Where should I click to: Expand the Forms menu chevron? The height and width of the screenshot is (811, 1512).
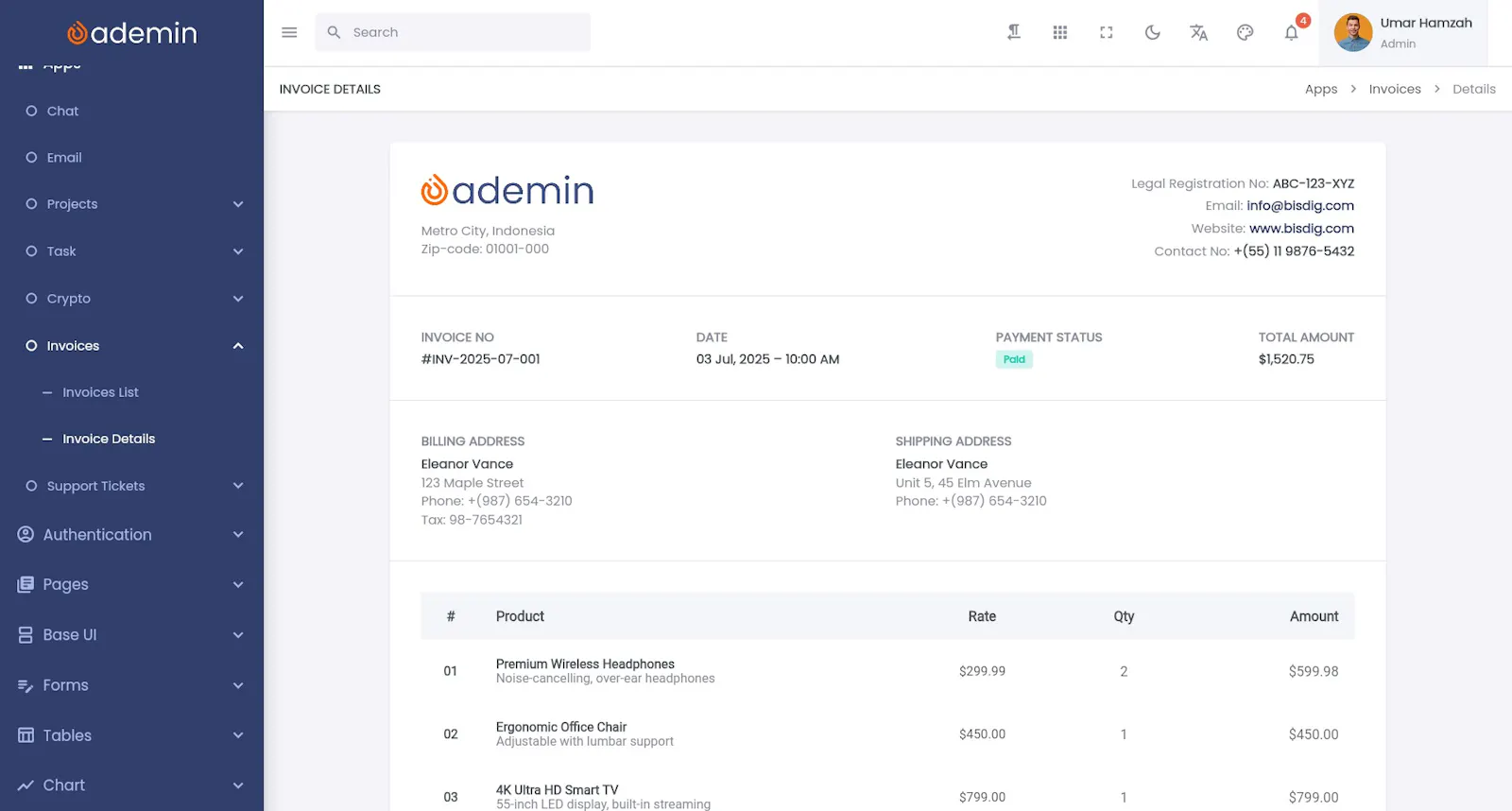point(238,685)
